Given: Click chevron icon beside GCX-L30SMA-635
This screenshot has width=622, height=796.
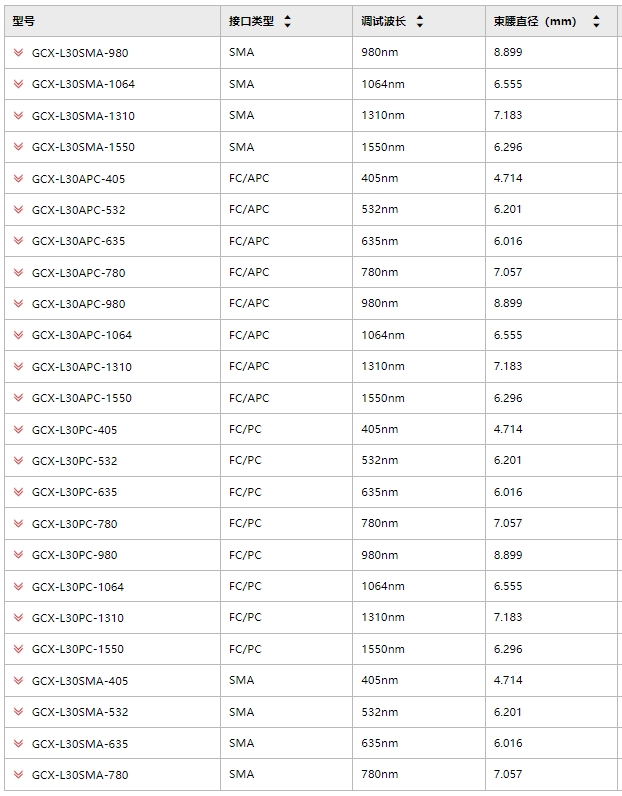Looking at the screenshot, I should point(18,743).
